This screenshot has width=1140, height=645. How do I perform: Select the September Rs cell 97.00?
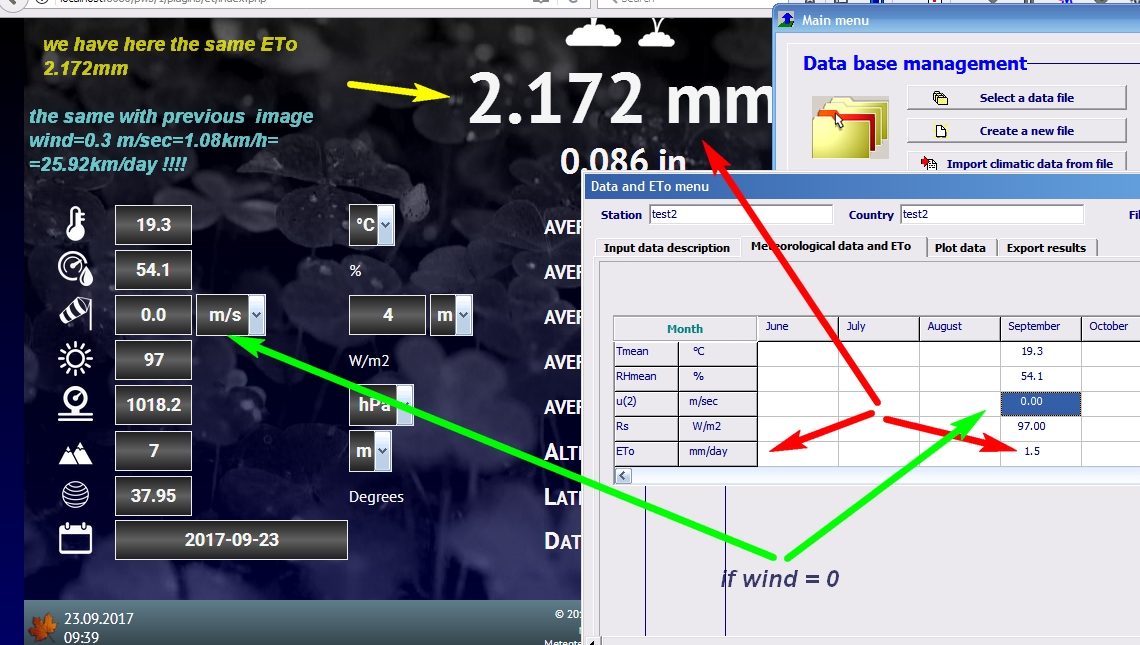click(1040, 427)
